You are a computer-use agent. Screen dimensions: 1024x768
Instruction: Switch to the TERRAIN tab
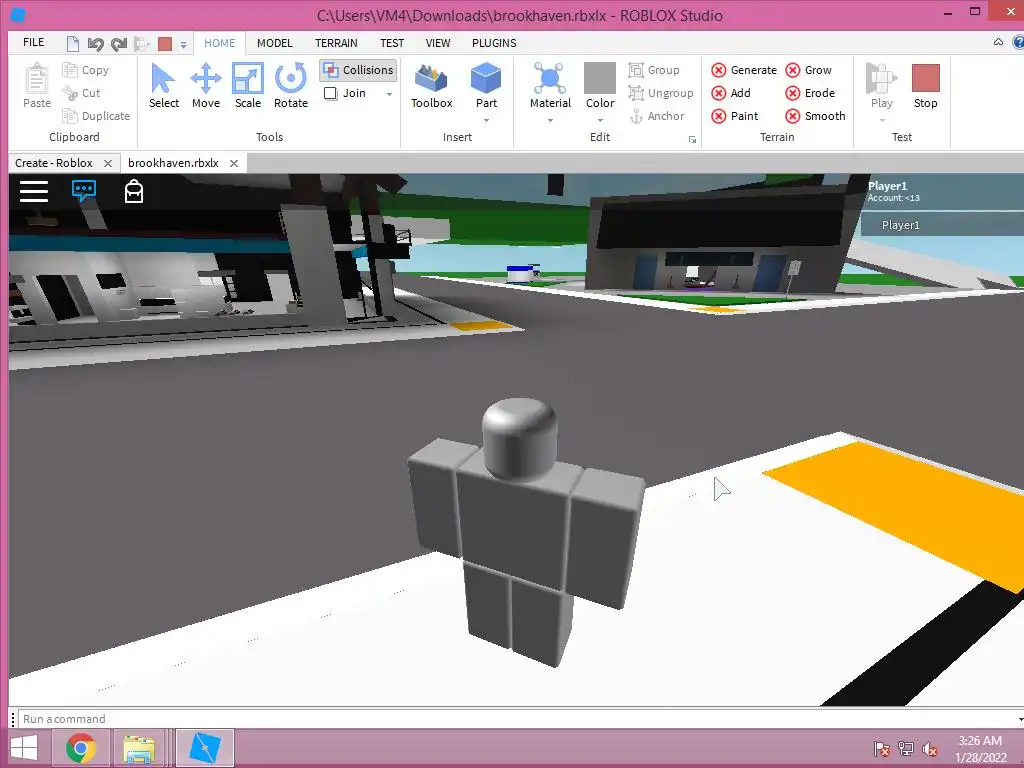(x=336, y=43)
